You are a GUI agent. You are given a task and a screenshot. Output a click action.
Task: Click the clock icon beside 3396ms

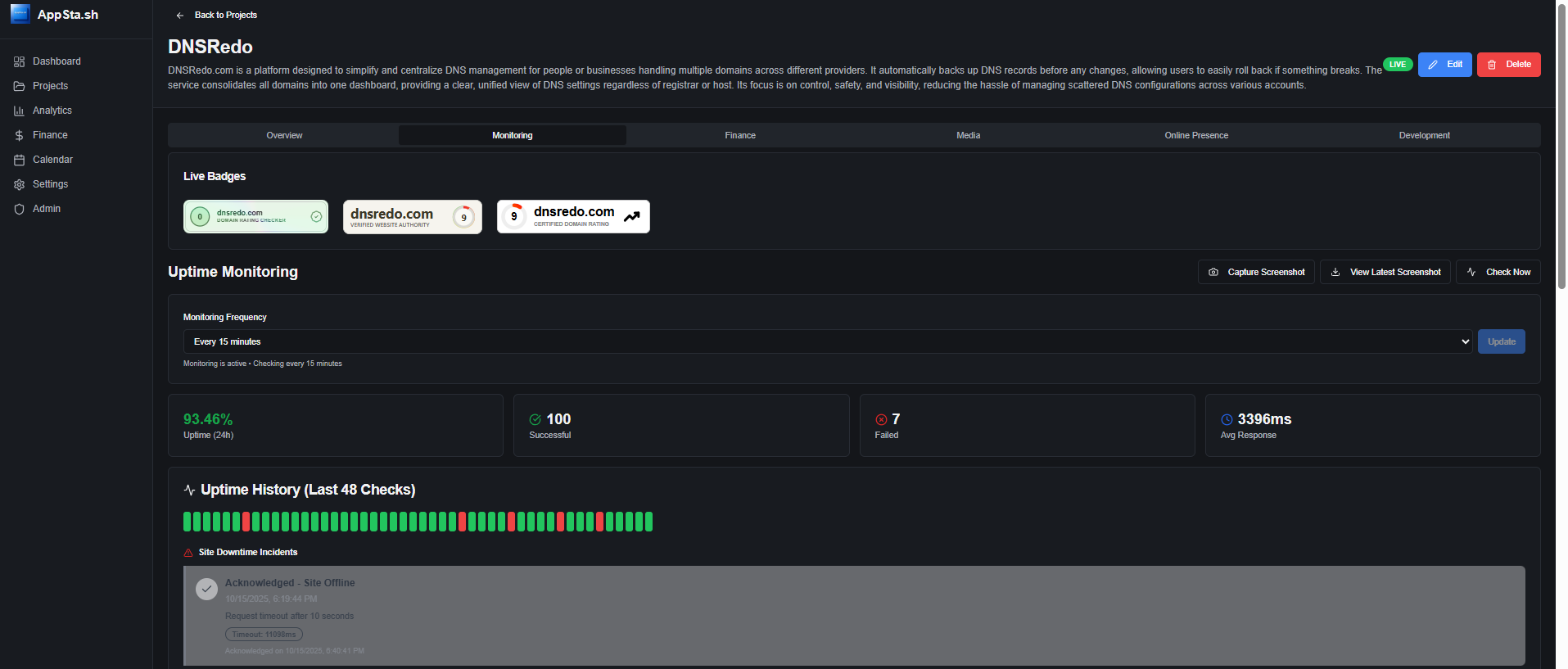[1227, 419]
